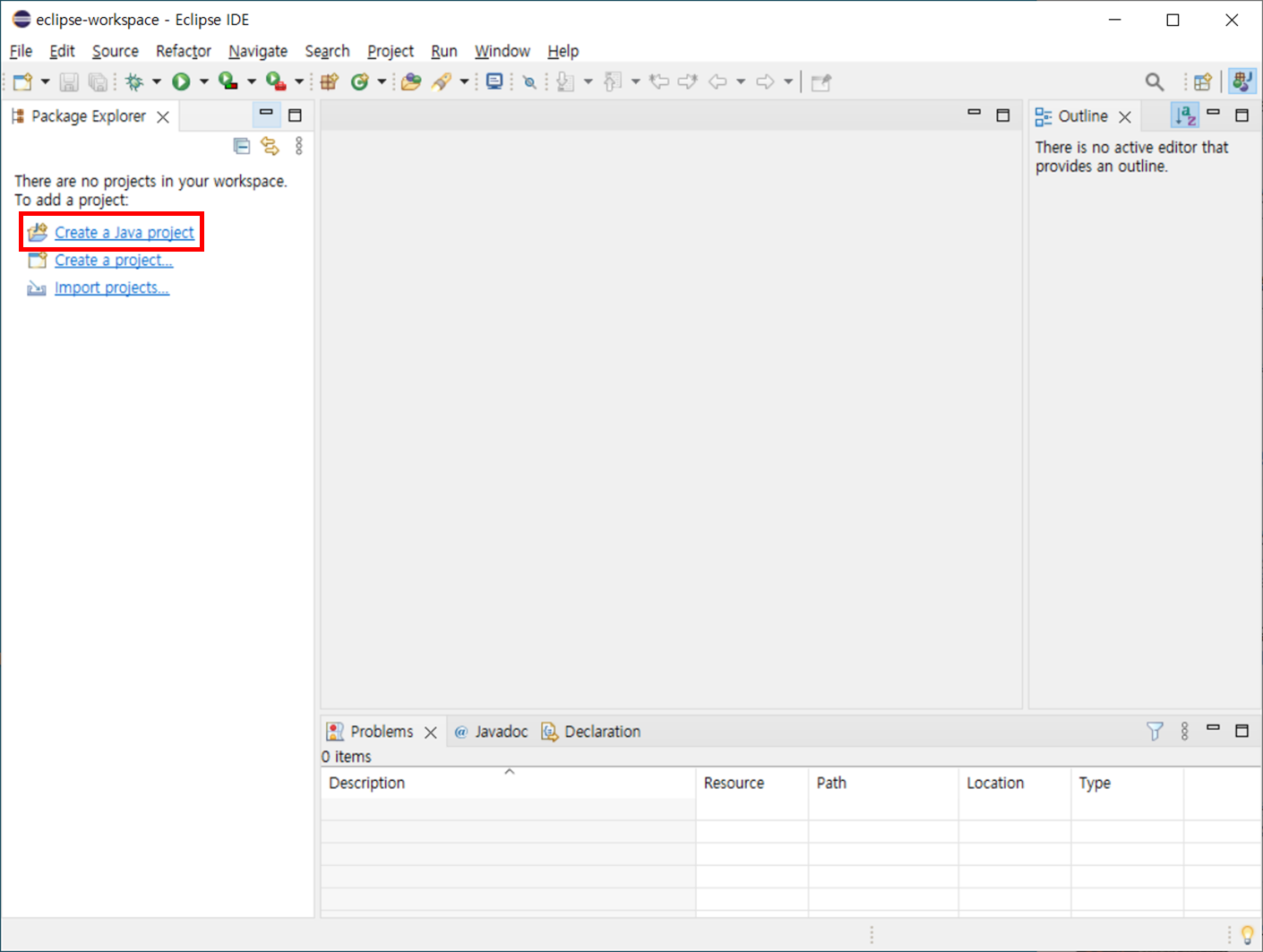Click the Search flashlight toolbar icon
The image size is (1263, 952).
(x=442, y=82)
